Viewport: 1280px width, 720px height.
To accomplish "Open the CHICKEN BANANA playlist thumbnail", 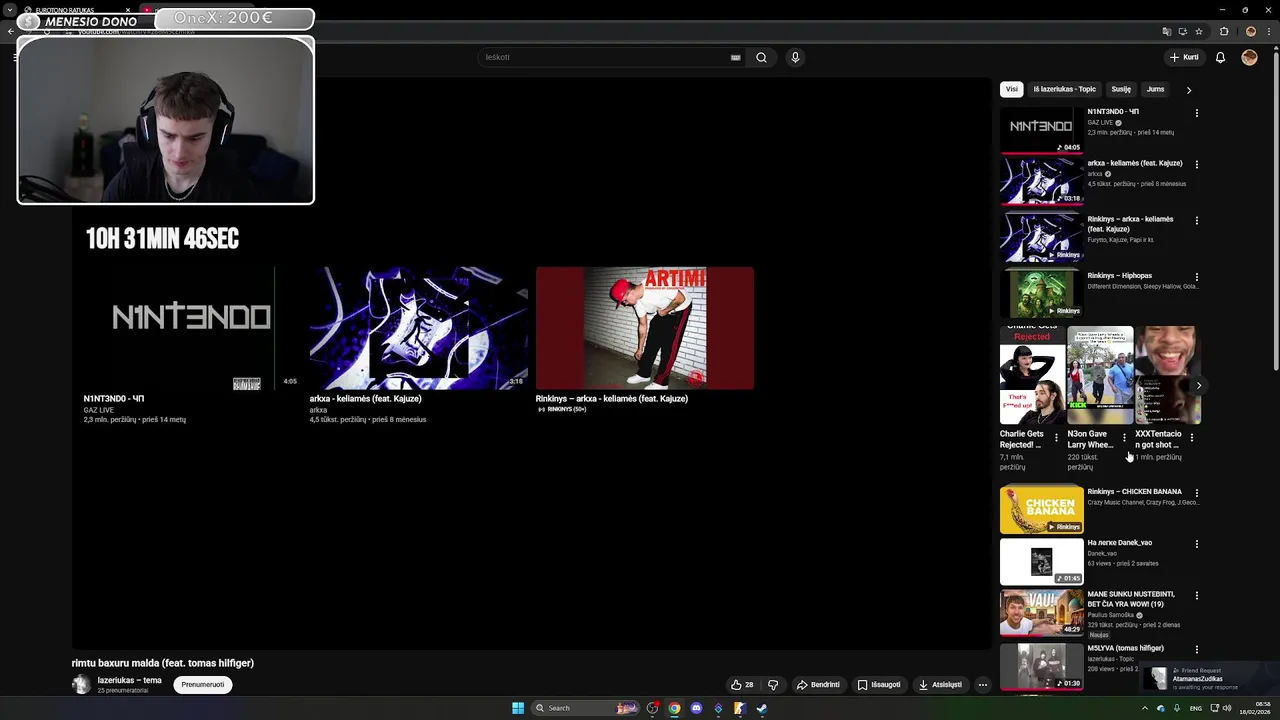I will tap(1041, 509).
